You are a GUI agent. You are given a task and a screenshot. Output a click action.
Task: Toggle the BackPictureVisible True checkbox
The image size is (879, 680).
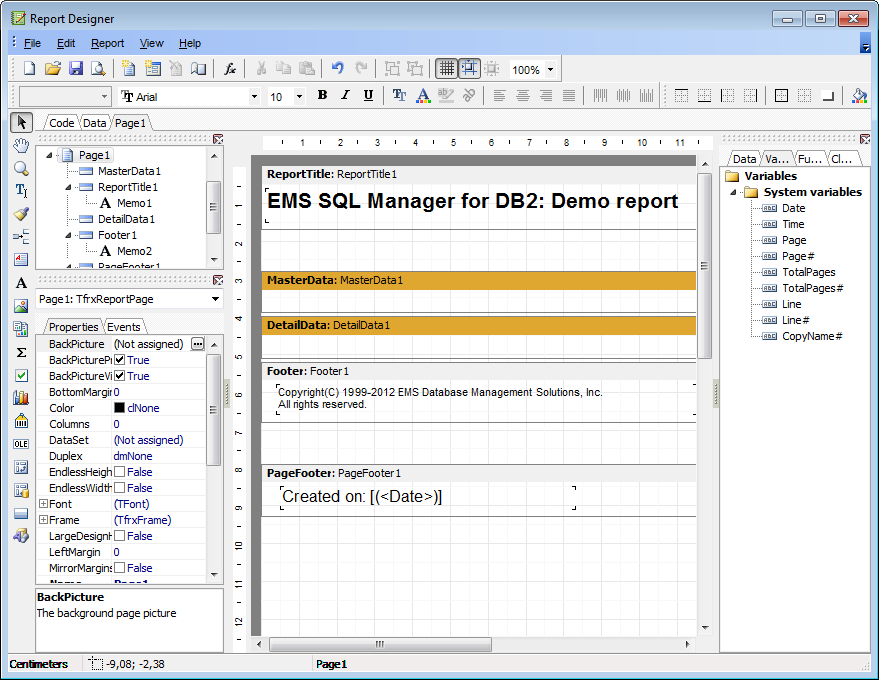coord(119,376)
